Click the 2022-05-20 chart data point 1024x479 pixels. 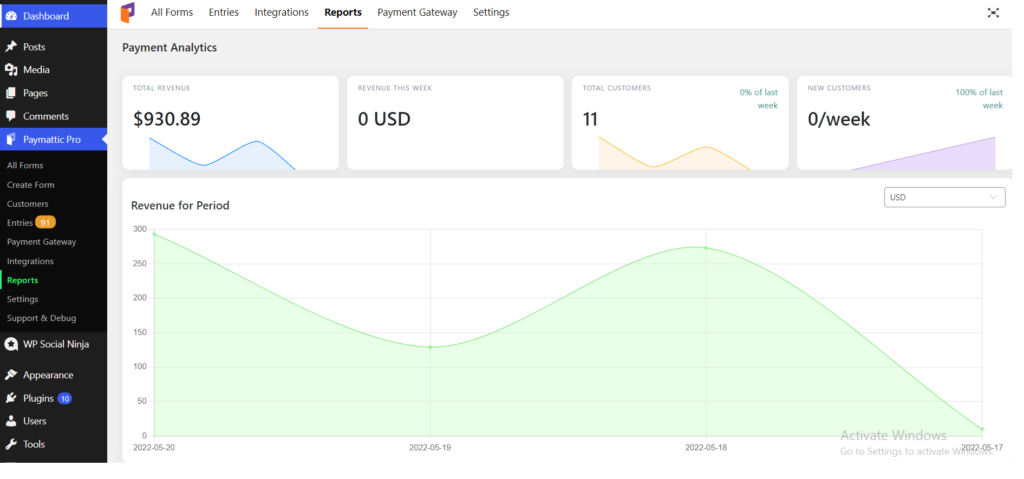(154, 234)
